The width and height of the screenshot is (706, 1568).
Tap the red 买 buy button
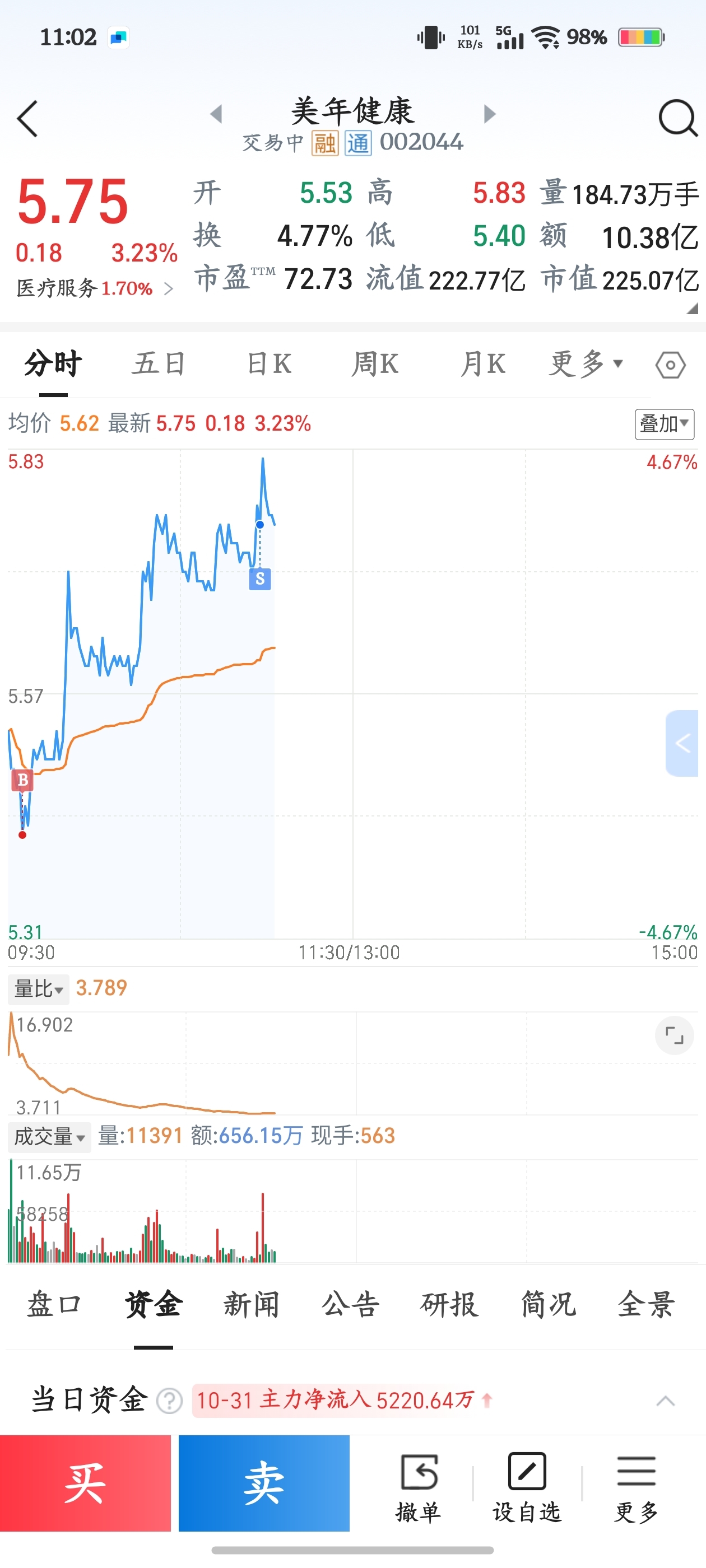(x=85, y=1483)
